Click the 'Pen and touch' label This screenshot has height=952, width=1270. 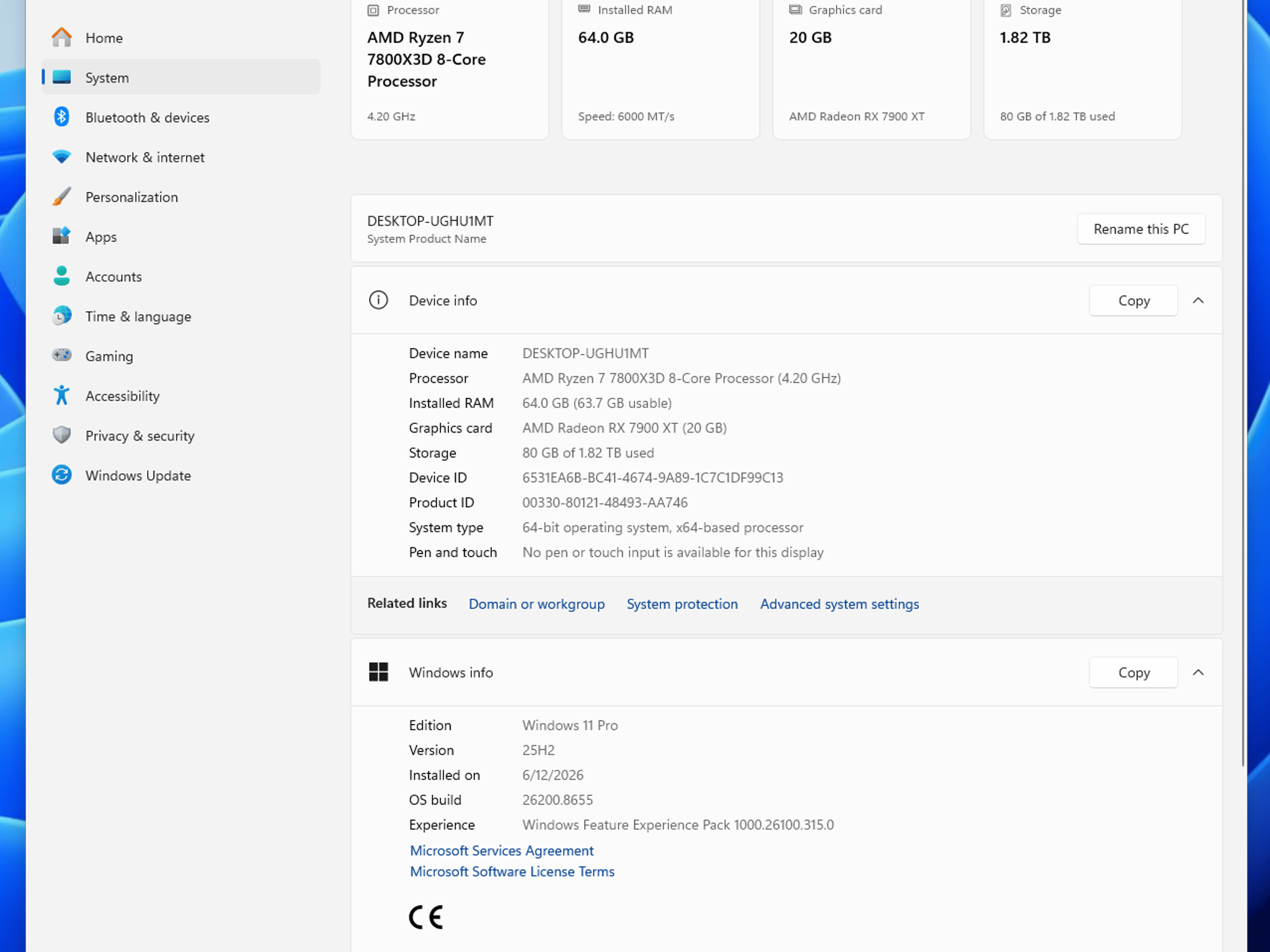pos(453,552)
